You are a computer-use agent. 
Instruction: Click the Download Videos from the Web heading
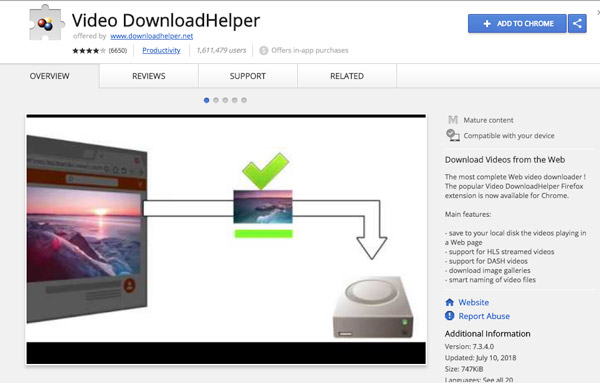point(505,160)
